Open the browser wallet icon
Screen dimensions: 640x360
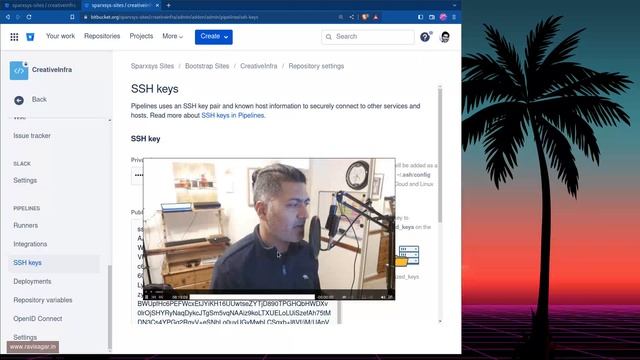click(432, 17)
